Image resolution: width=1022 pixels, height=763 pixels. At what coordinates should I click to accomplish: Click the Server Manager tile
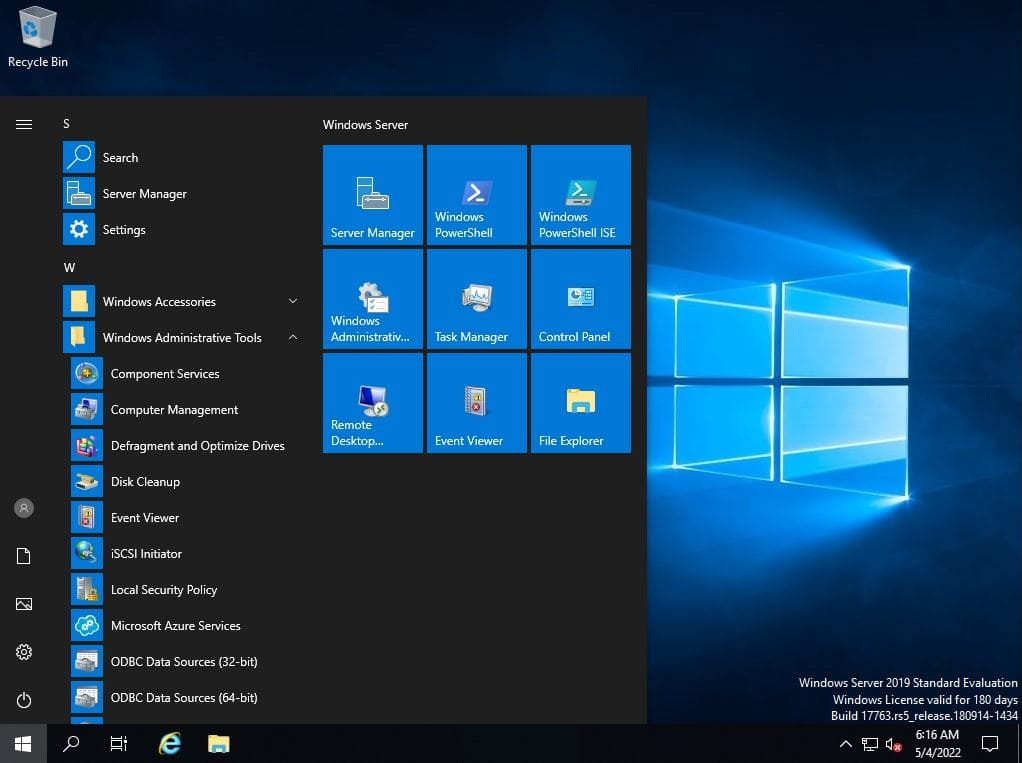point(373,195)
